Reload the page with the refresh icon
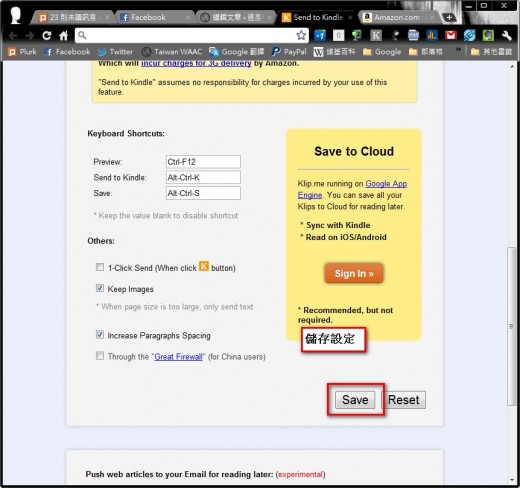The width and height of the screenshot is (520, 488). tap(47, 35)
